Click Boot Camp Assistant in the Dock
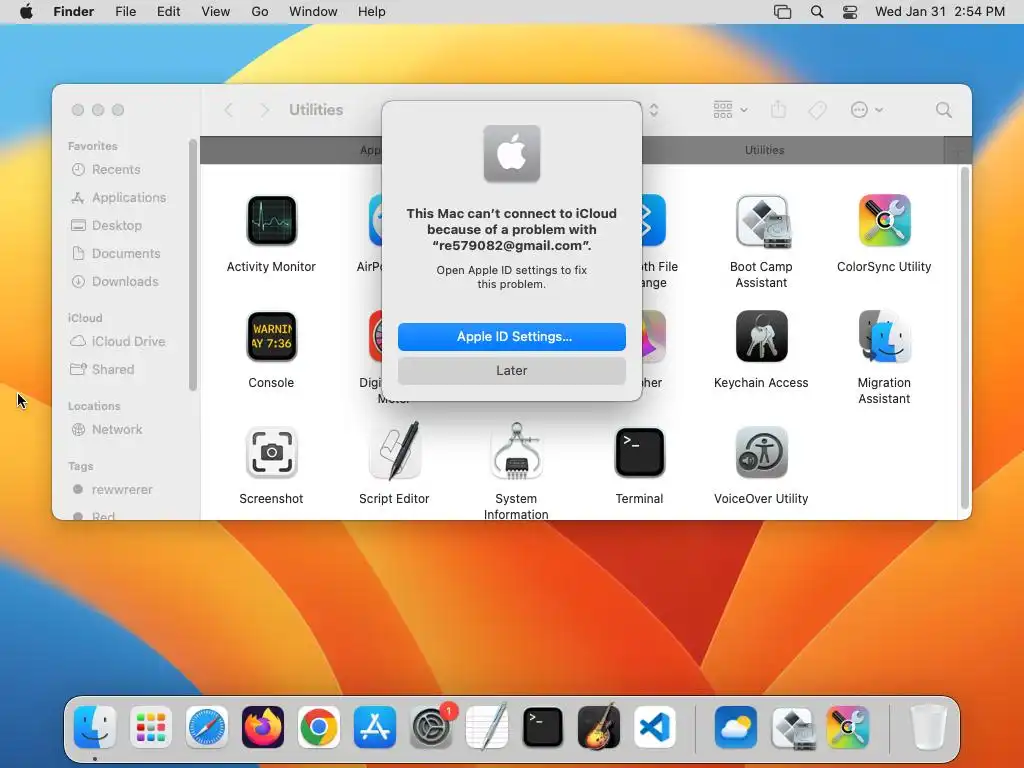Image resolution: width=1024 pixels, height=768 pixels. 792,727
